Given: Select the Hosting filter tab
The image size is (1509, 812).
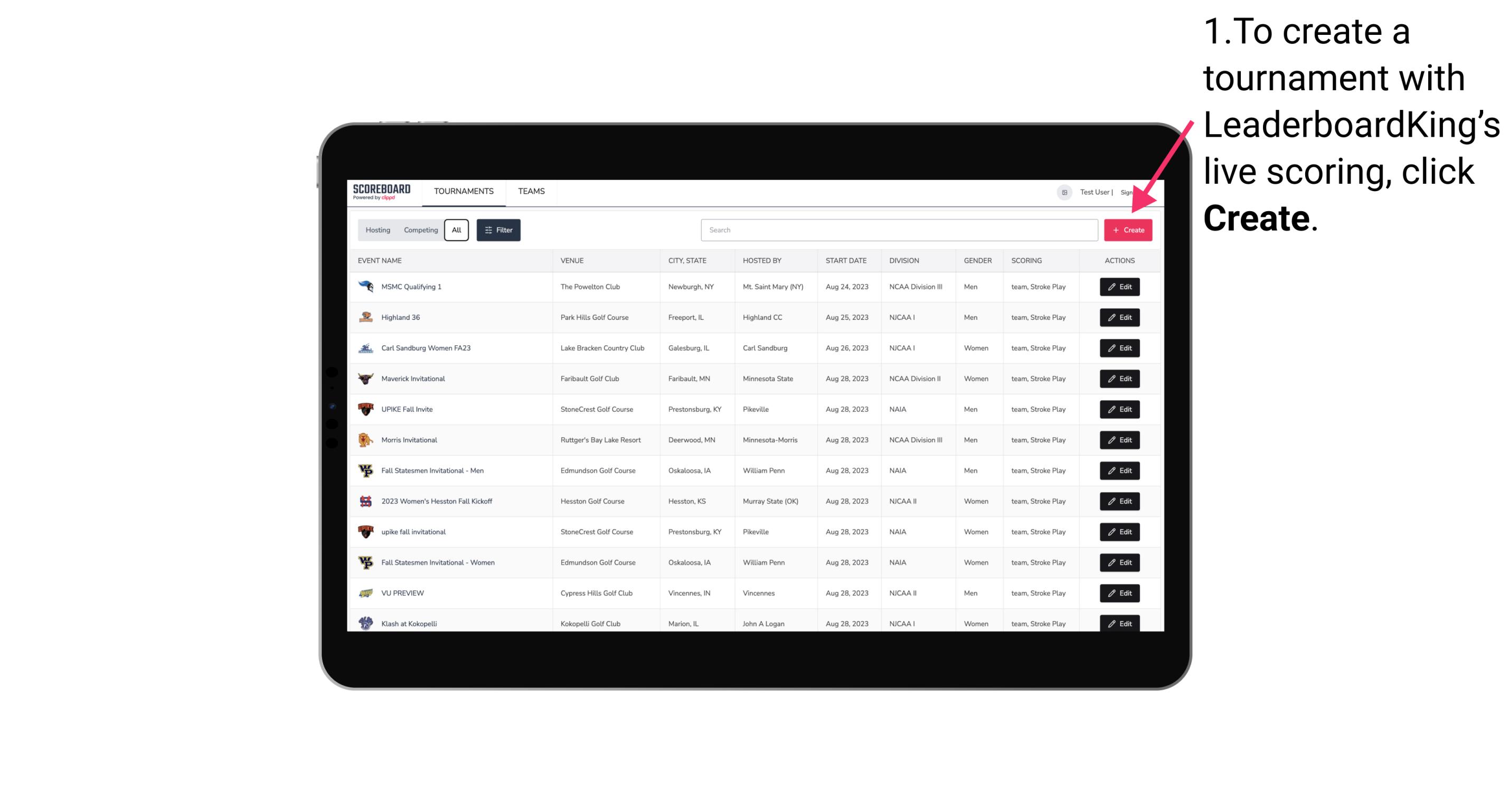Looking at the screenshot, I should [378, 230].
